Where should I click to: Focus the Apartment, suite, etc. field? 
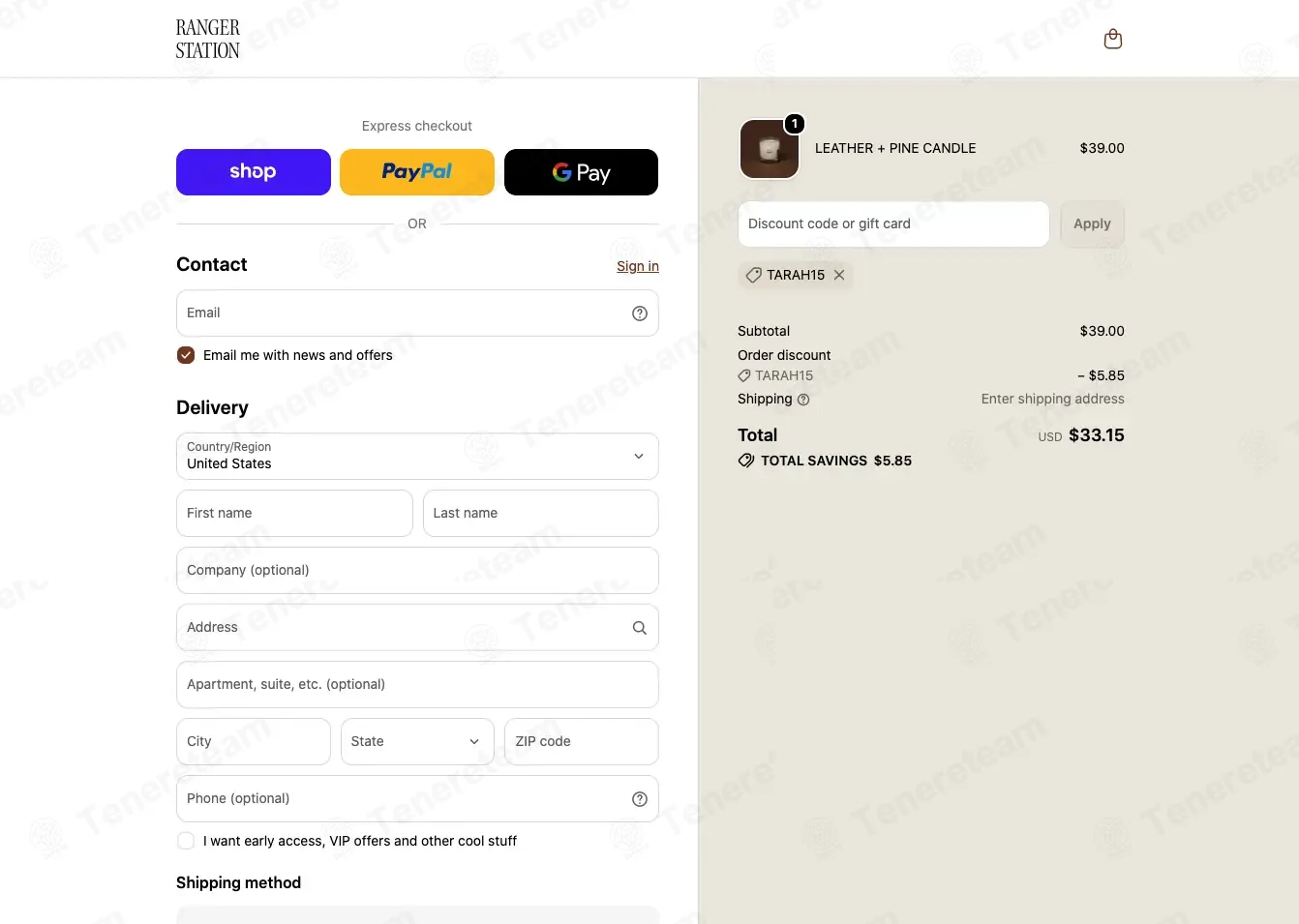pos(417,684)
